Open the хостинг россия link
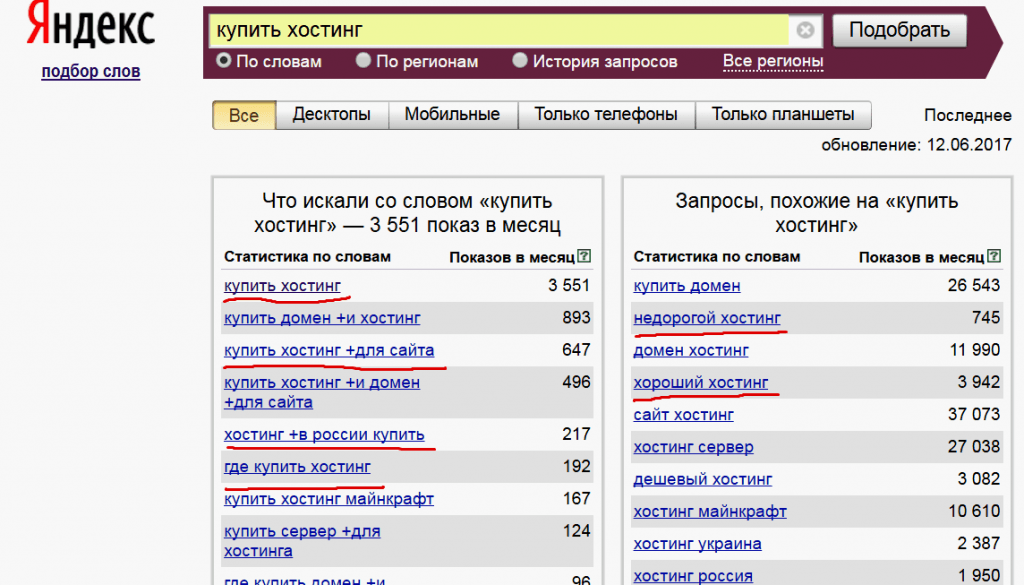The width and height of the screenshot is (1024, 585). [x=693, y=577]
